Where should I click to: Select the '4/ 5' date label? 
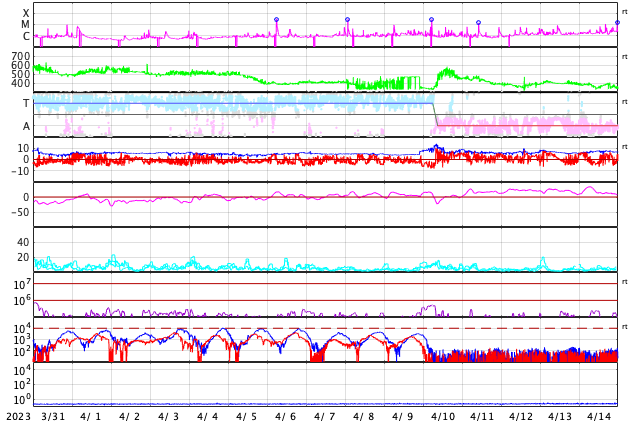[246, 416]
